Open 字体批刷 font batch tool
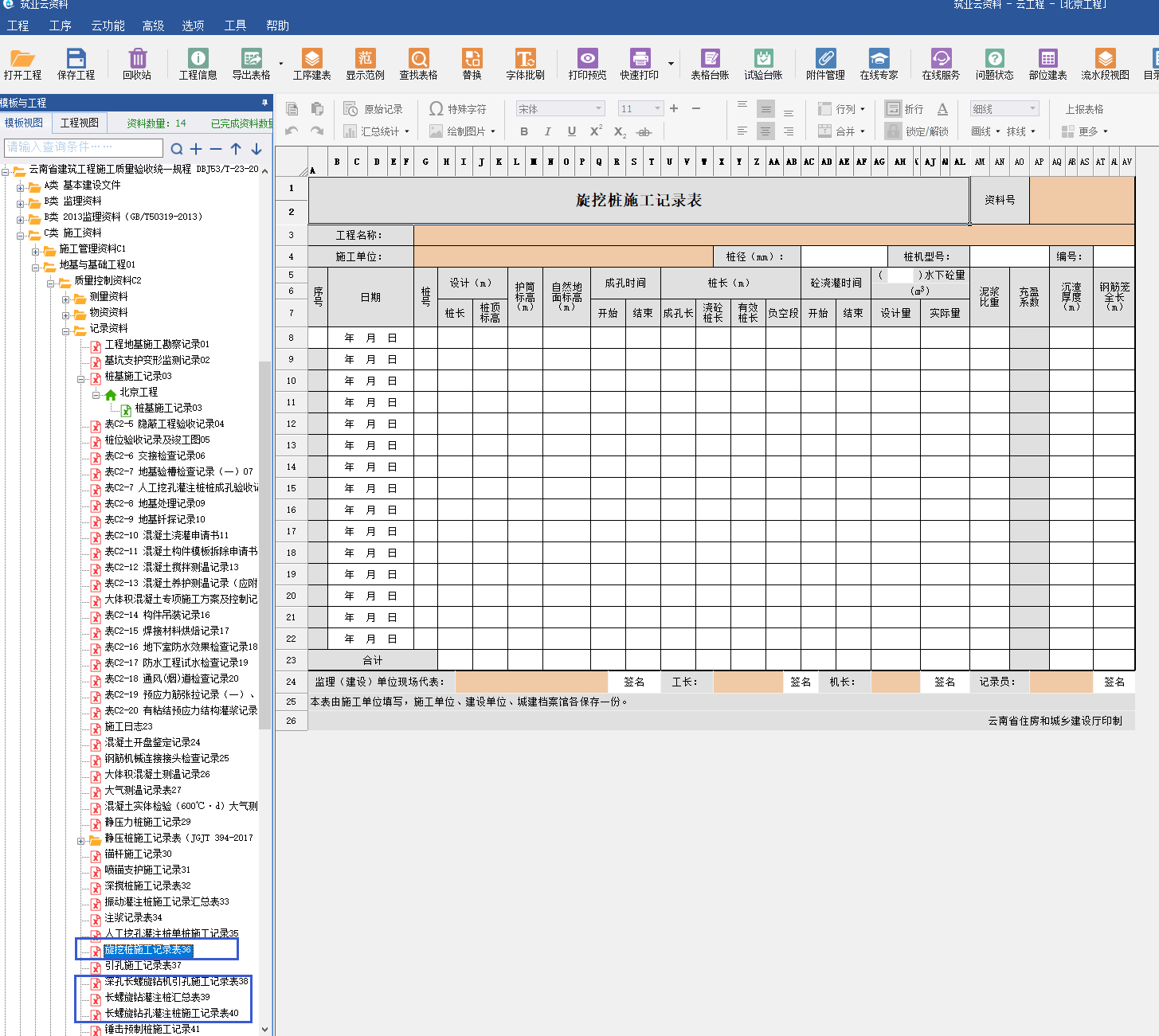 [x=525, y=64]
